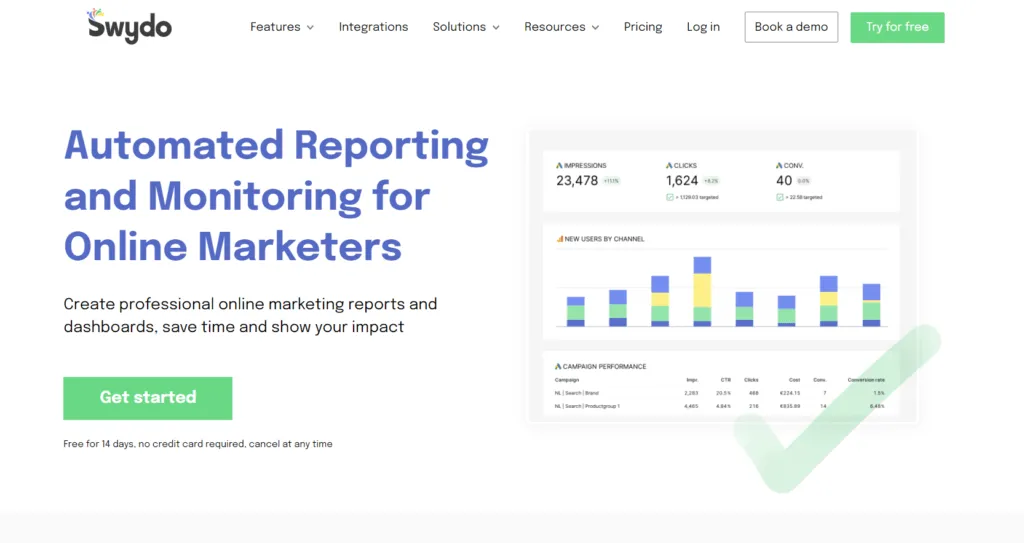Click Google Ads icon beside IMPRESSIONS

click(x=559, y=166)
